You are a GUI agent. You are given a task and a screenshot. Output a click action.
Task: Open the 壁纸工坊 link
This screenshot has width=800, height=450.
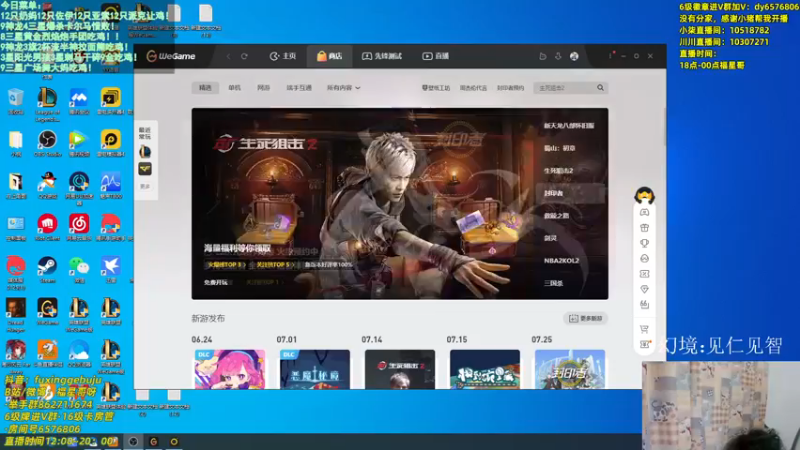click(436, 88)
